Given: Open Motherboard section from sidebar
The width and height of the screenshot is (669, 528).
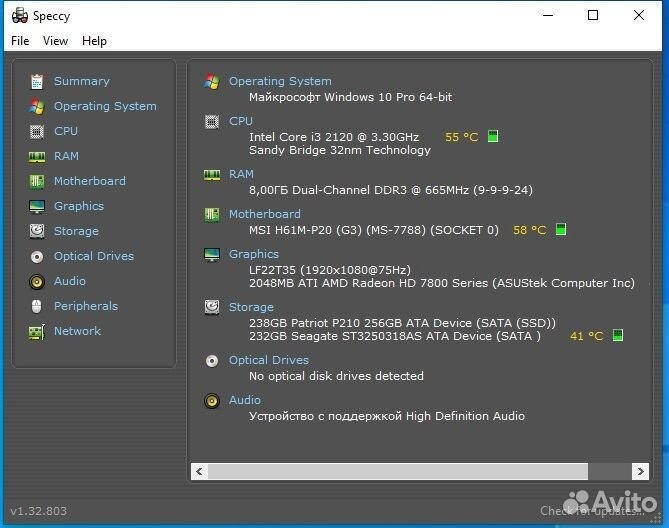Looking at the screenshot, I should 90,181.
